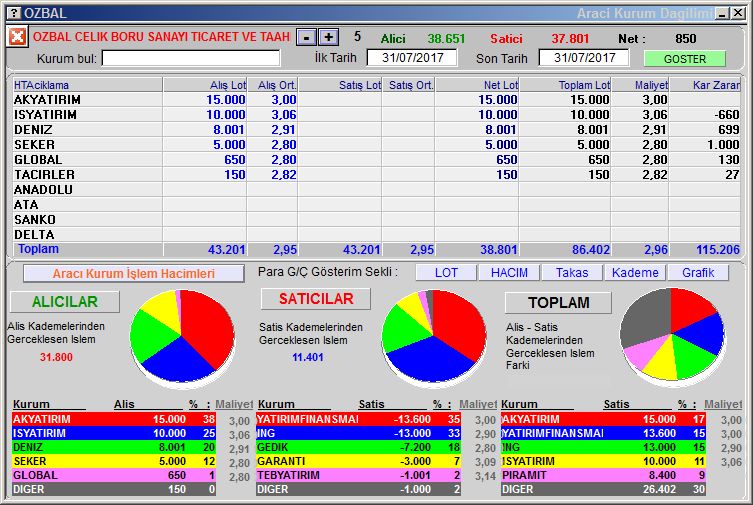
Task: Click green DENIZ row in buyers list
Action: click(x=114, y=447)
